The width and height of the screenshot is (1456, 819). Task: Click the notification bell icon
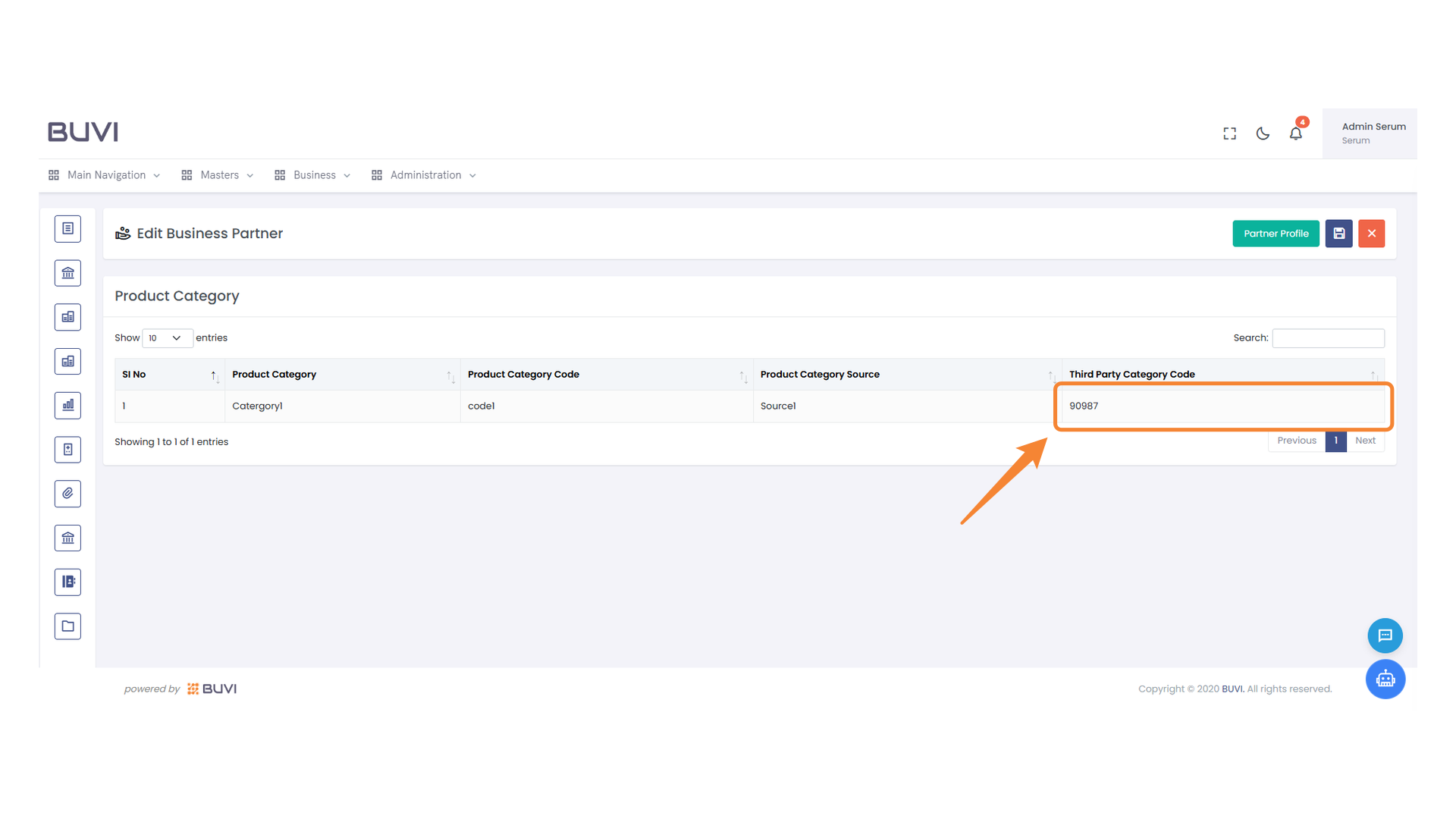point(1295,133)
